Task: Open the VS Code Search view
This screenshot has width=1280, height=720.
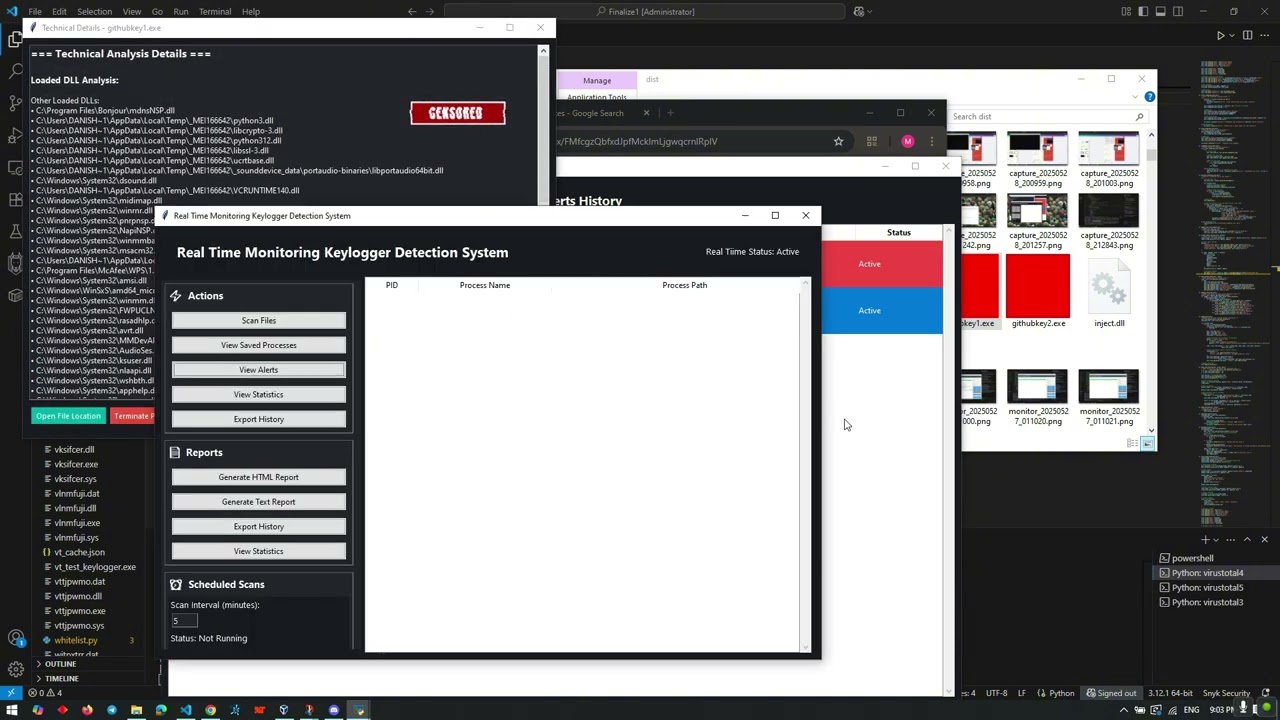Action: coord(15,71)
